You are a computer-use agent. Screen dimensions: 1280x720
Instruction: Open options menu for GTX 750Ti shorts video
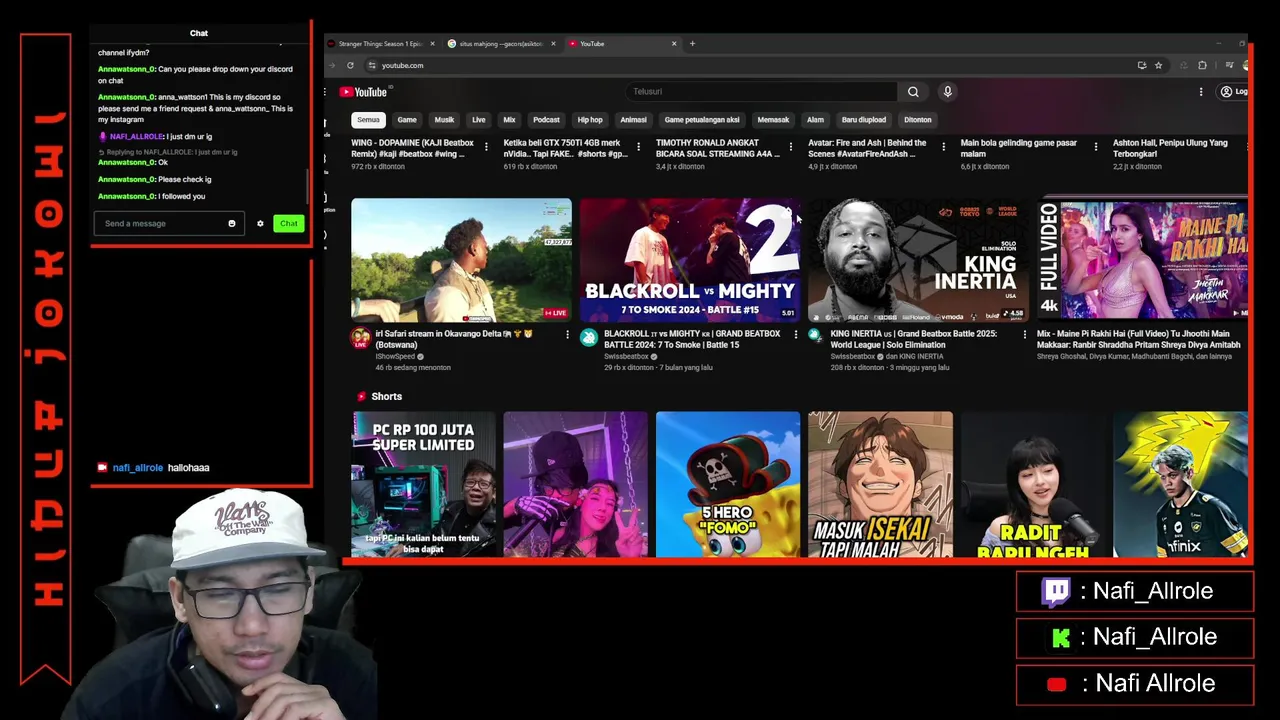[x=638, y=147]
